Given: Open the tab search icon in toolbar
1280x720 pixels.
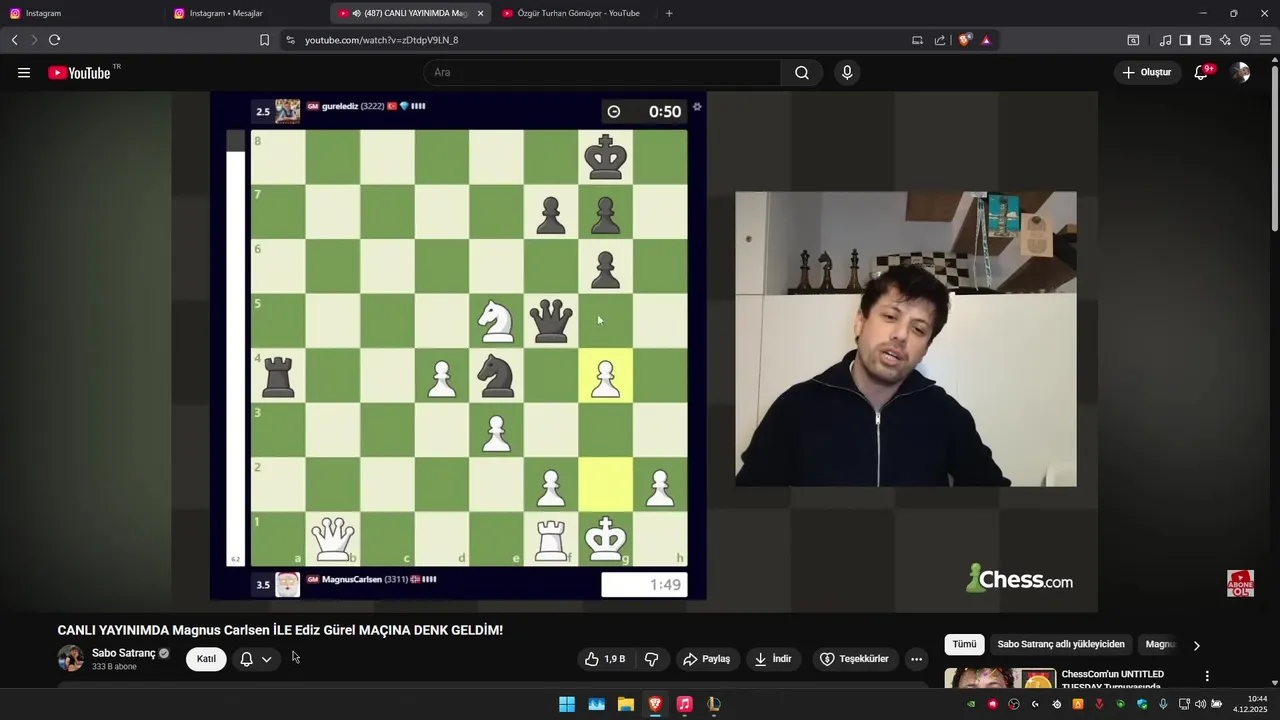Looking at the screenshot, I should 1133,40.
